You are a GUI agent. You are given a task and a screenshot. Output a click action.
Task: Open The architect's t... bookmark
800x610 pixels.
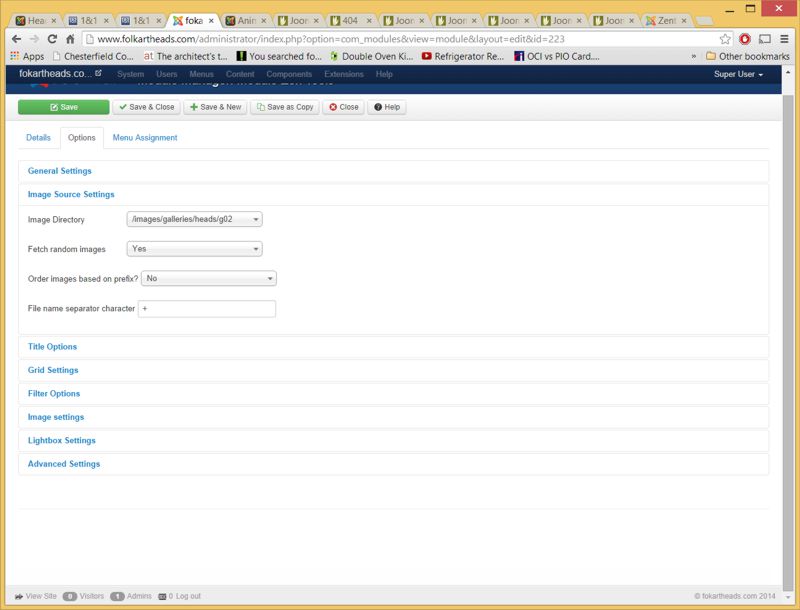185,56
